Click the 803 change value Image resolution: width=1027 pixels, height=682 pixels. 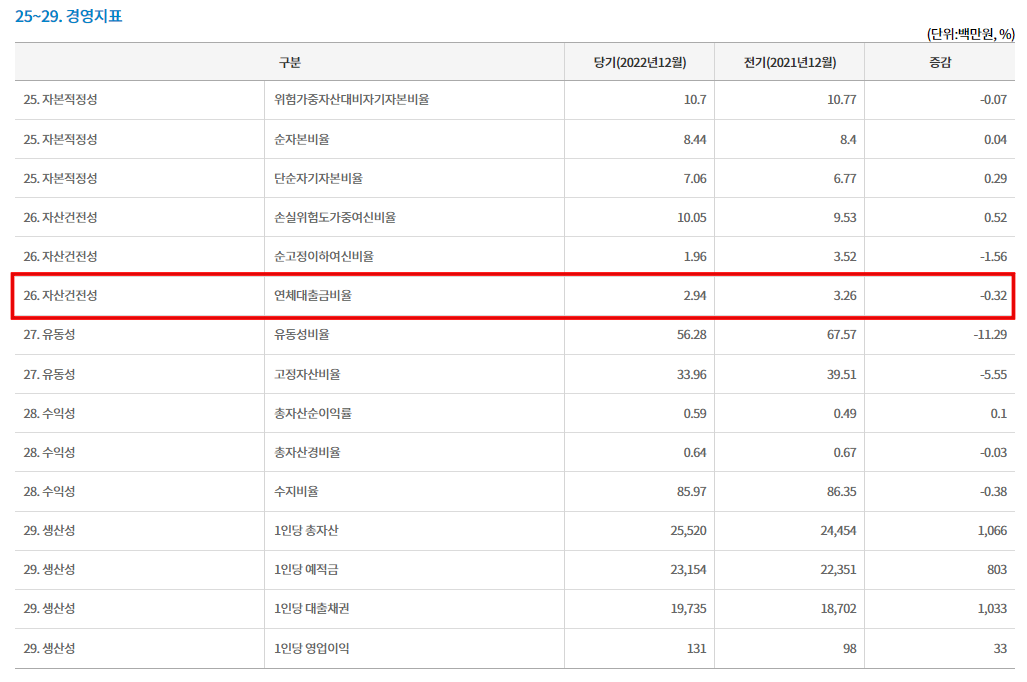(x=997, y=569)
